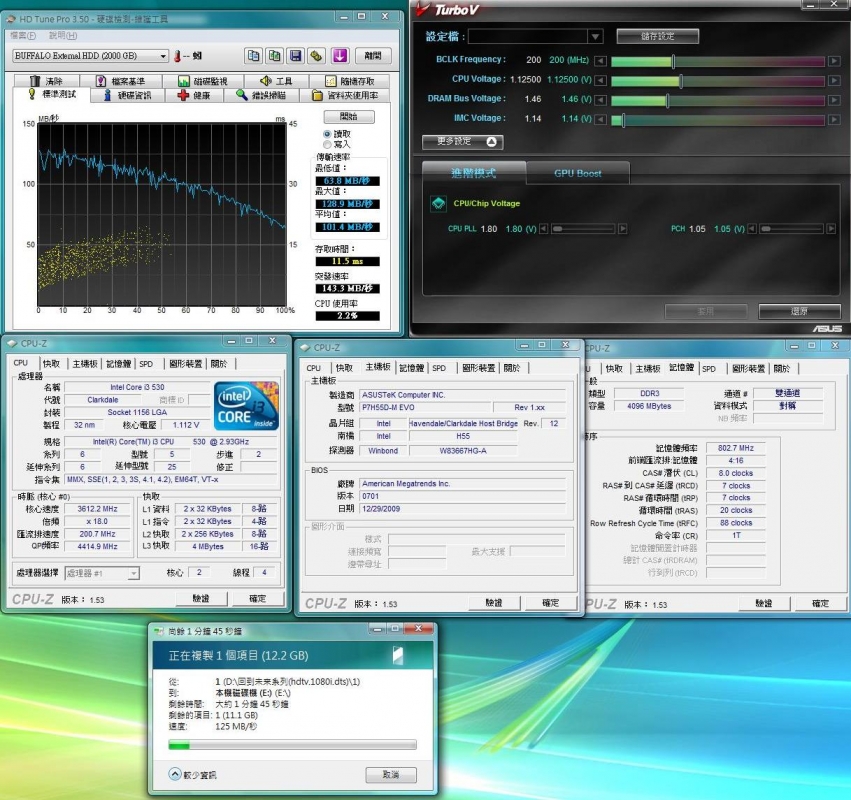The height and width of the screenshot is (800, 851).
Task: Click the purple down-arrow icon in HD Tune
Action: [x=340, y=56]
